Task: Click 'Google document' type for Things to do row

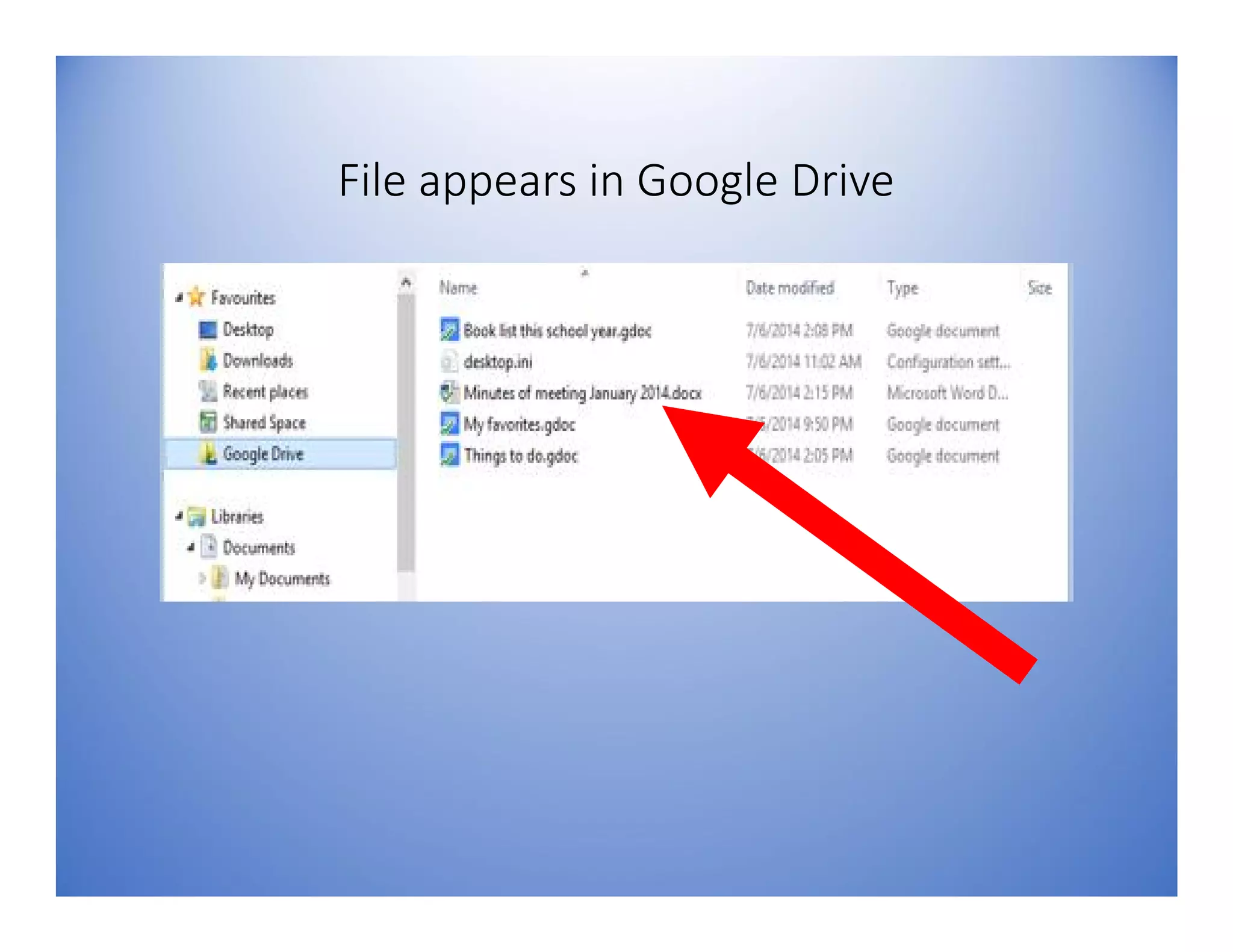Action: [x=943, y=456]
